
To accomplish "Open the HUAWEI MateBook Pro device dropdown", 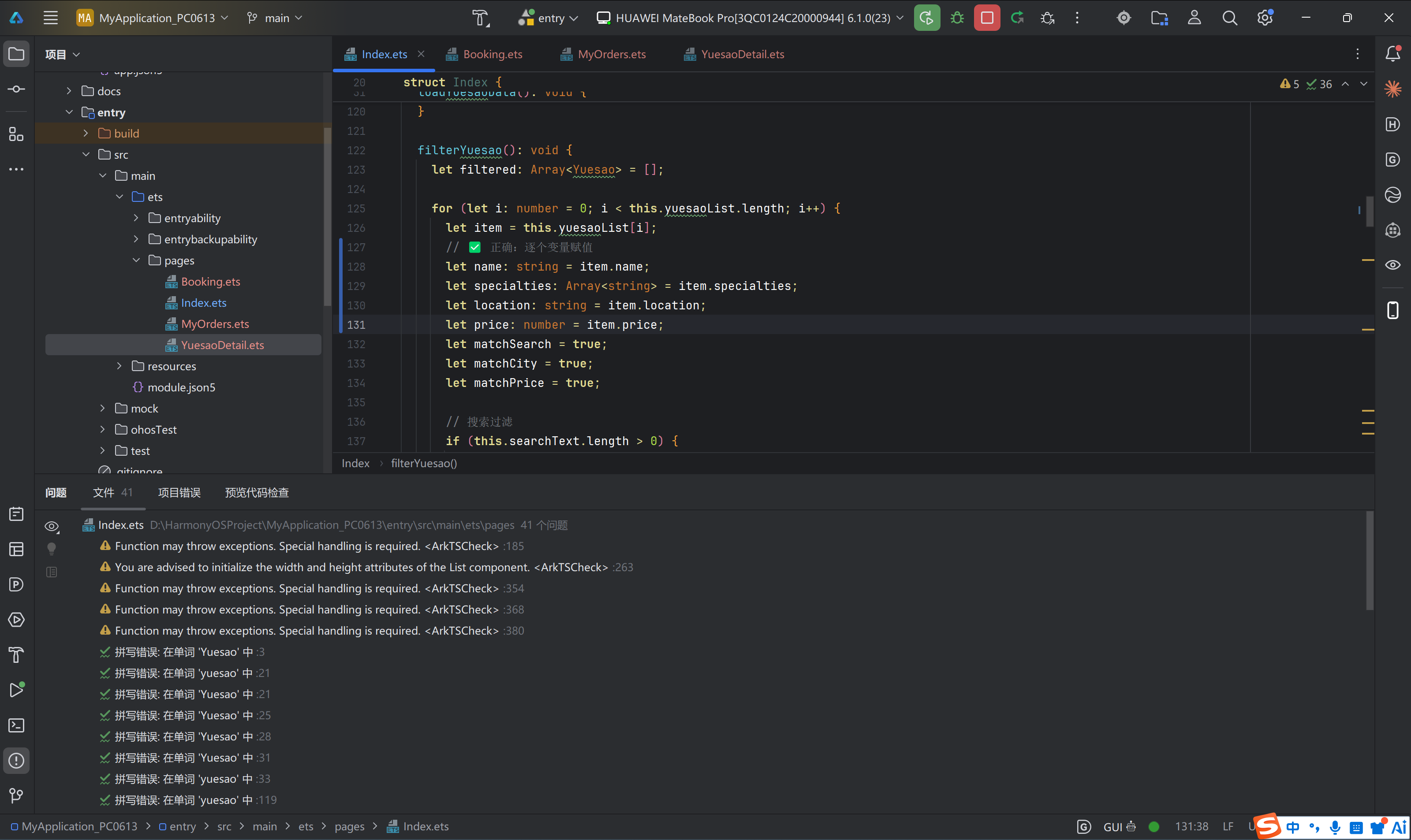I will [750, 18].
